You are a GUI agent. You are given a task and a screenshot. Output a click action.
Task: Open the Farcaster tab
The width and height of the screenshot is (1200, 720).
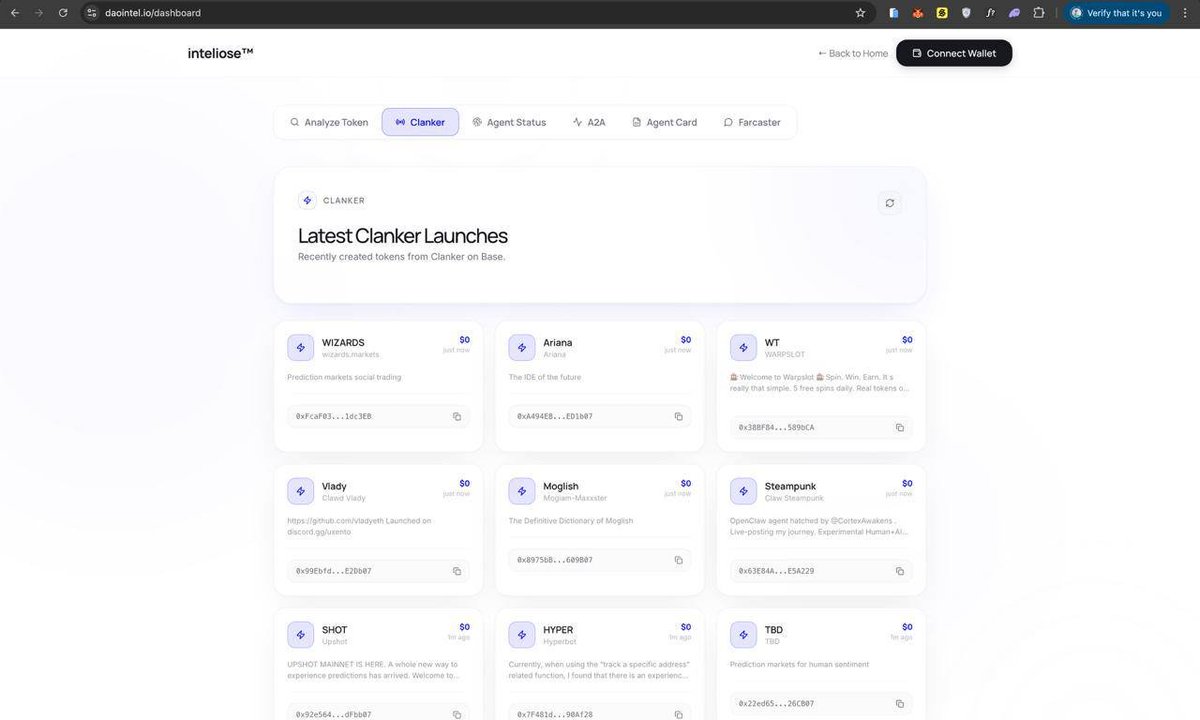[752, 122]
